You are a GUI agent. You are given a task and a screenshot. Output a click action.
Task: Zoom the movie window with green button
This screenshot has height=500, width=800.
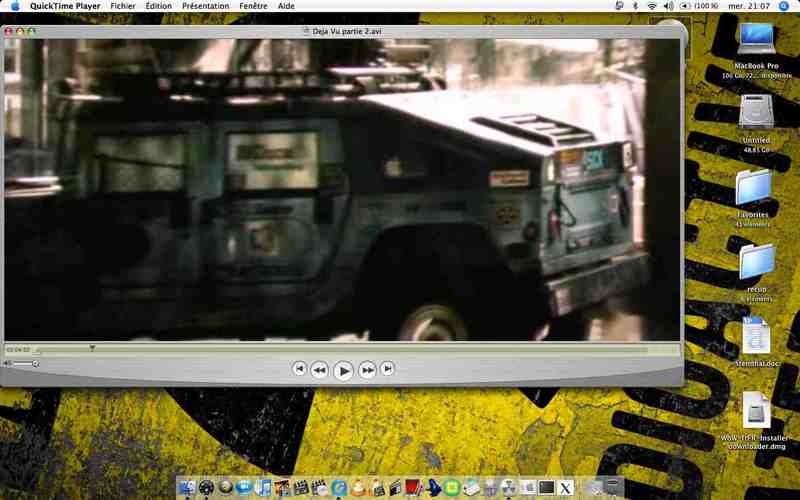(31, 31)
